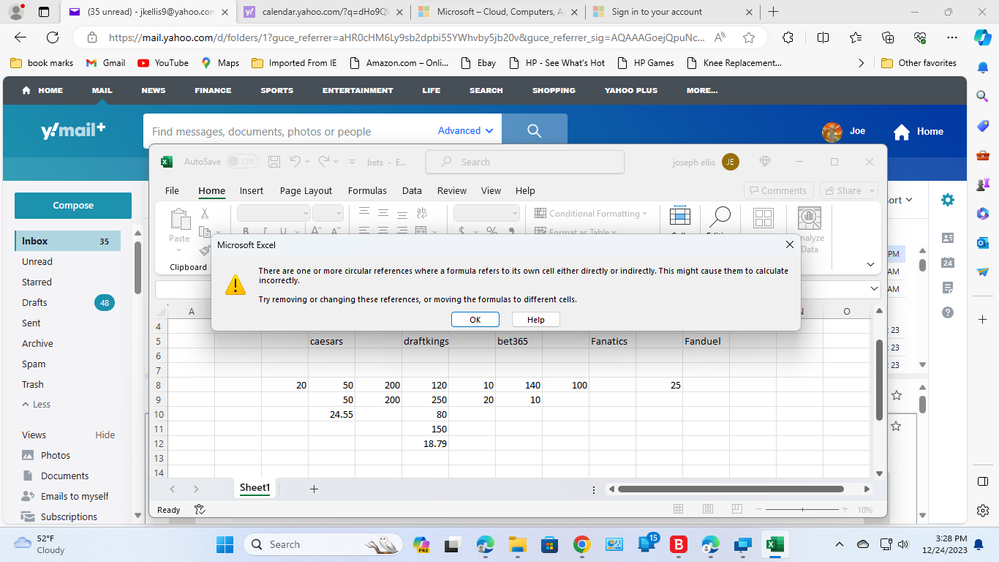This screenshot has height=562, width=999.
Task: Switch to the Page Layout tab
Action: (x=306, y=191)
